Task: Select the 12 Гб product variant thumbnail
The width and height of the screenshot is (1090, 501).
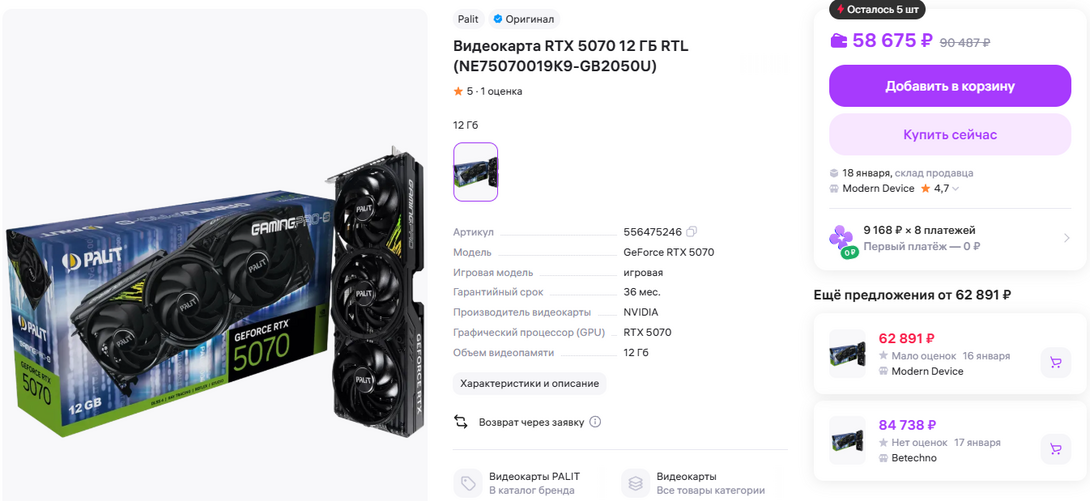Action: click(475, 172)
